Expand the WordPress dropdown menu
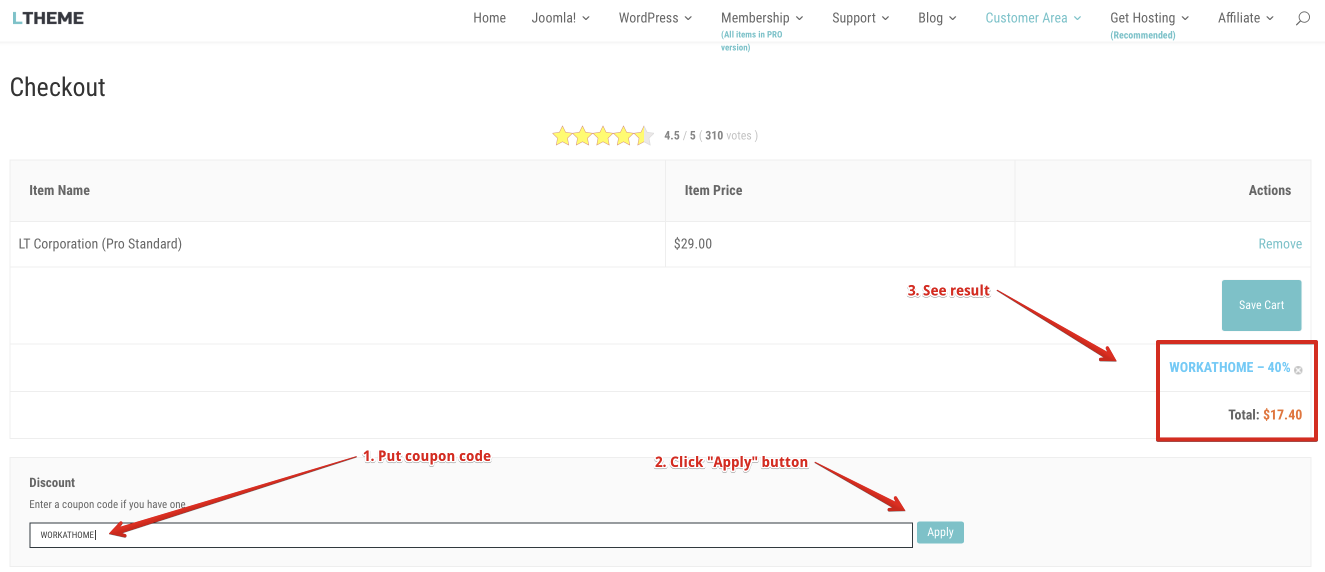Screen dimensions: 1325x572 656,18
